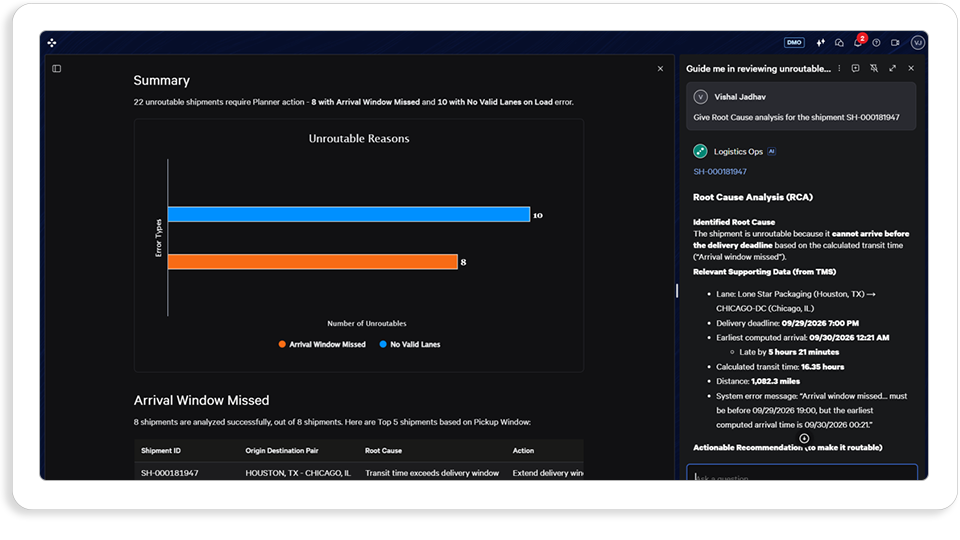960x540 pixels.
Task: Click the Arrival Window Missed section heading
Action: click(x=201, y=400)
